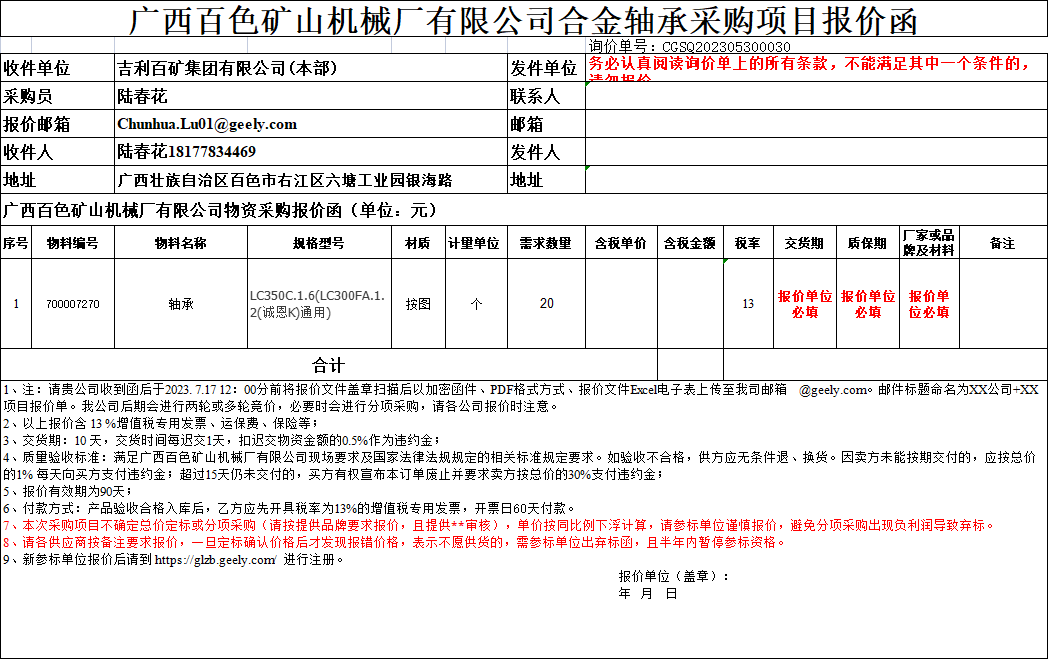This screenshot has height=659, width=1048.
Task: Click the unit cell 个
Action: (477, 304)
